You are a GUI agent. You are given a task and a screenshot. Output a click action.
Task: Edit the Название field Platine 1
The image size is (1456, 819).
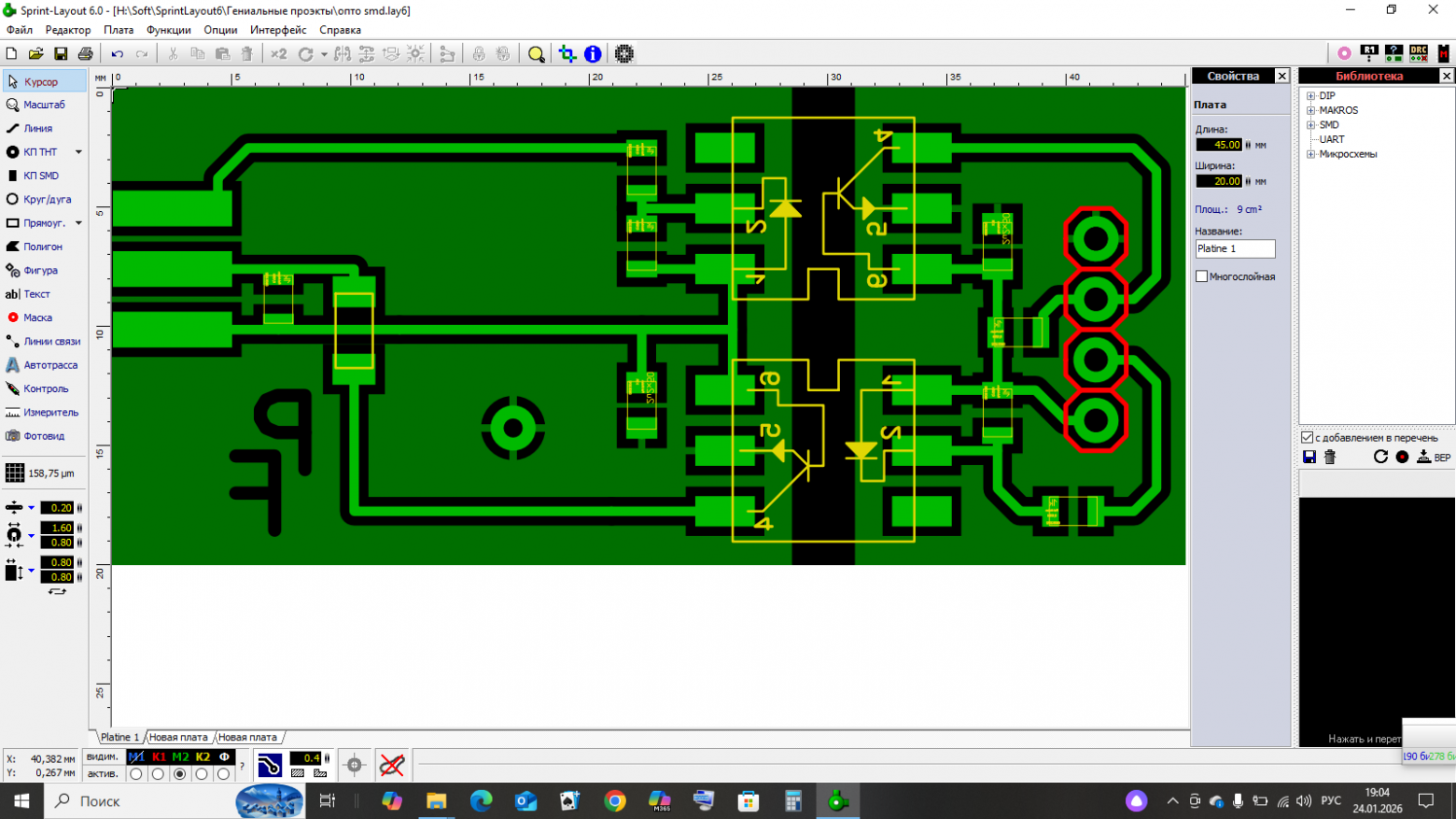[1235, 248]
